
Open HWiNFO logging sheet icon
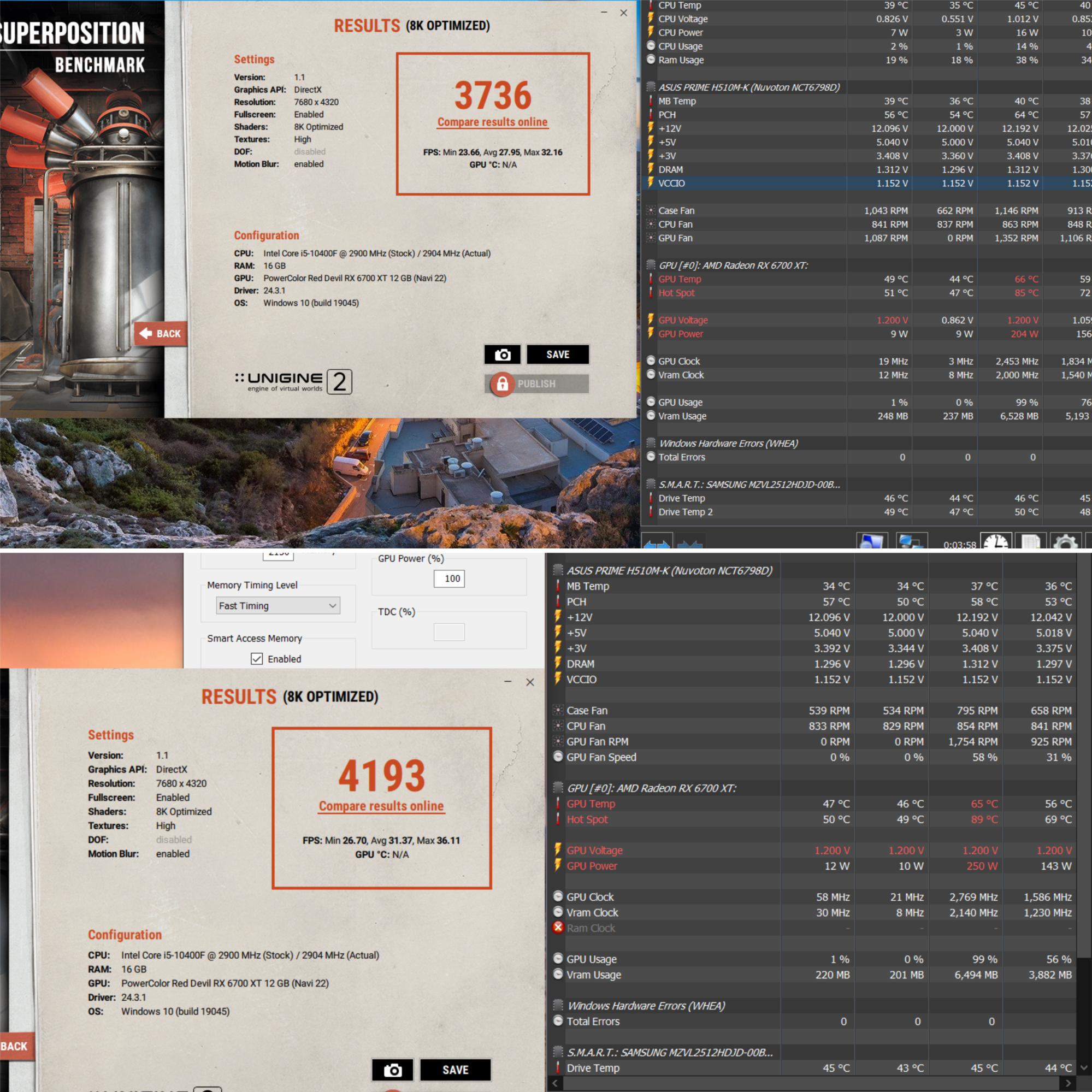click(1030, 542)
